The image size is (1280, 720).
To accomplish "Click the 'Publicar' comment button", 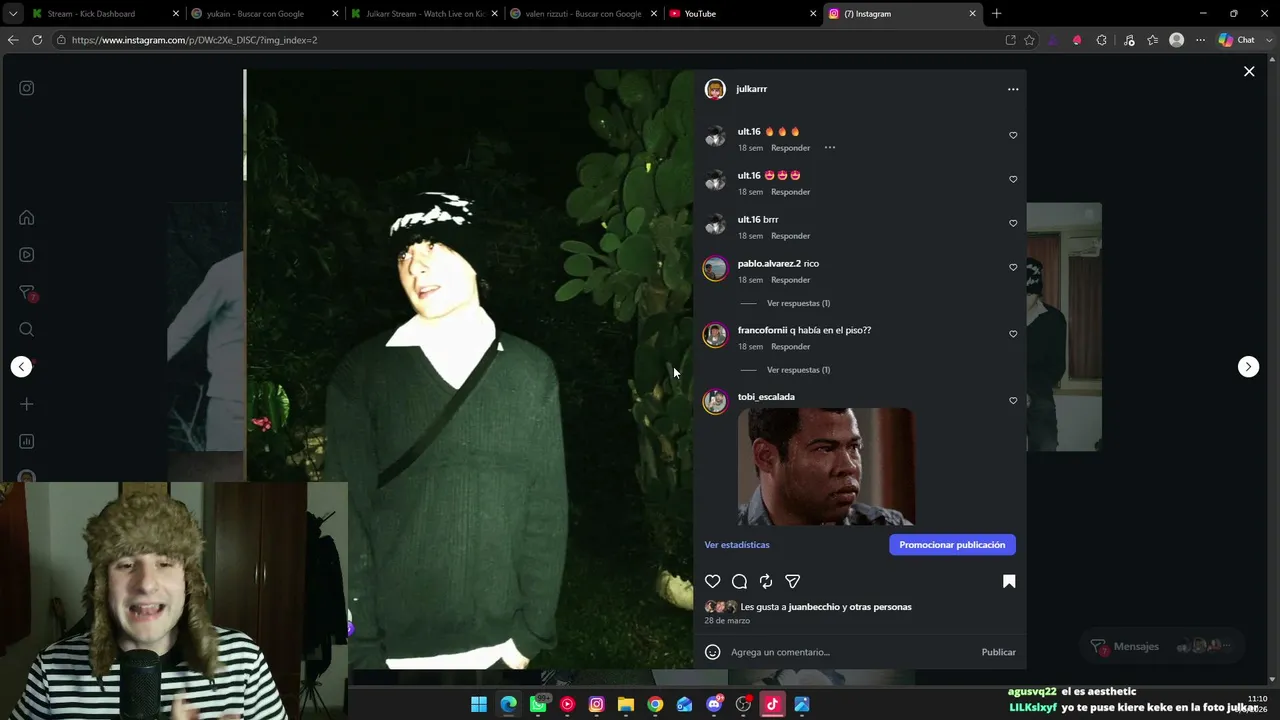I will pos(998,652).
